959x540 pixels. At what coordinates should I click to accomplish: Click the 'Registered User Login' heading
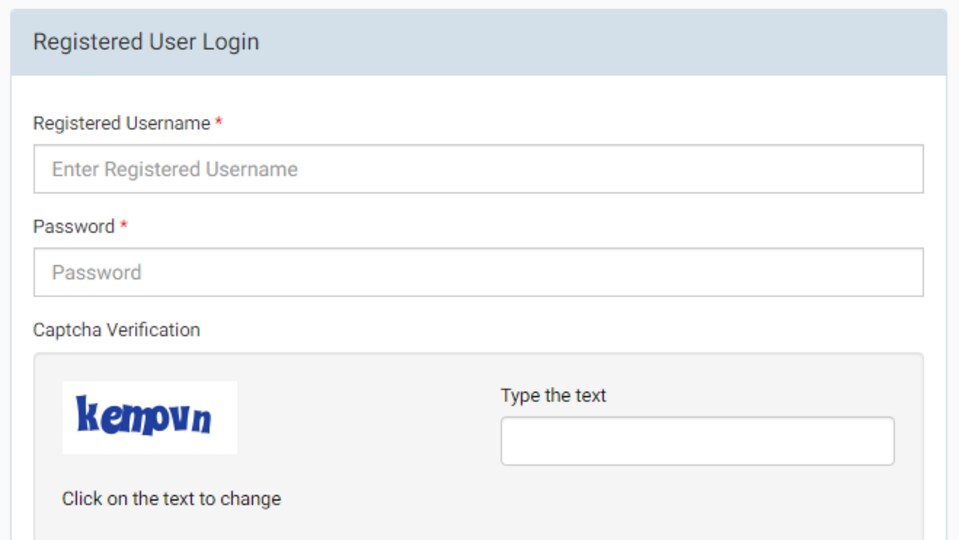(146, 42)
